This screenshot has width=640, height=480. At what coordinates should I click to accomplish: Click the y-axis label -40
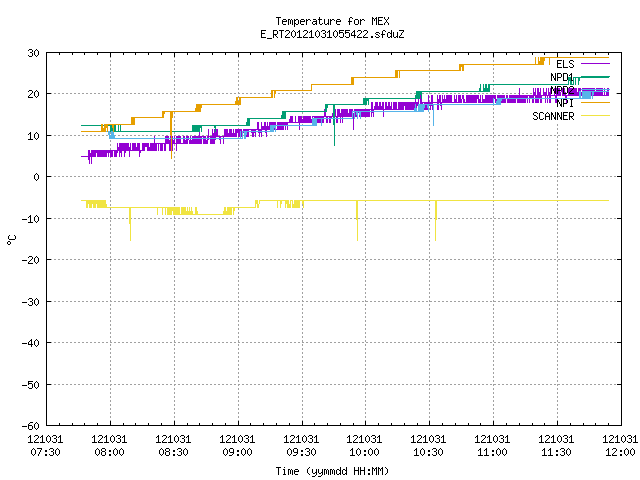pyautogui.click(x=31, y=343)
